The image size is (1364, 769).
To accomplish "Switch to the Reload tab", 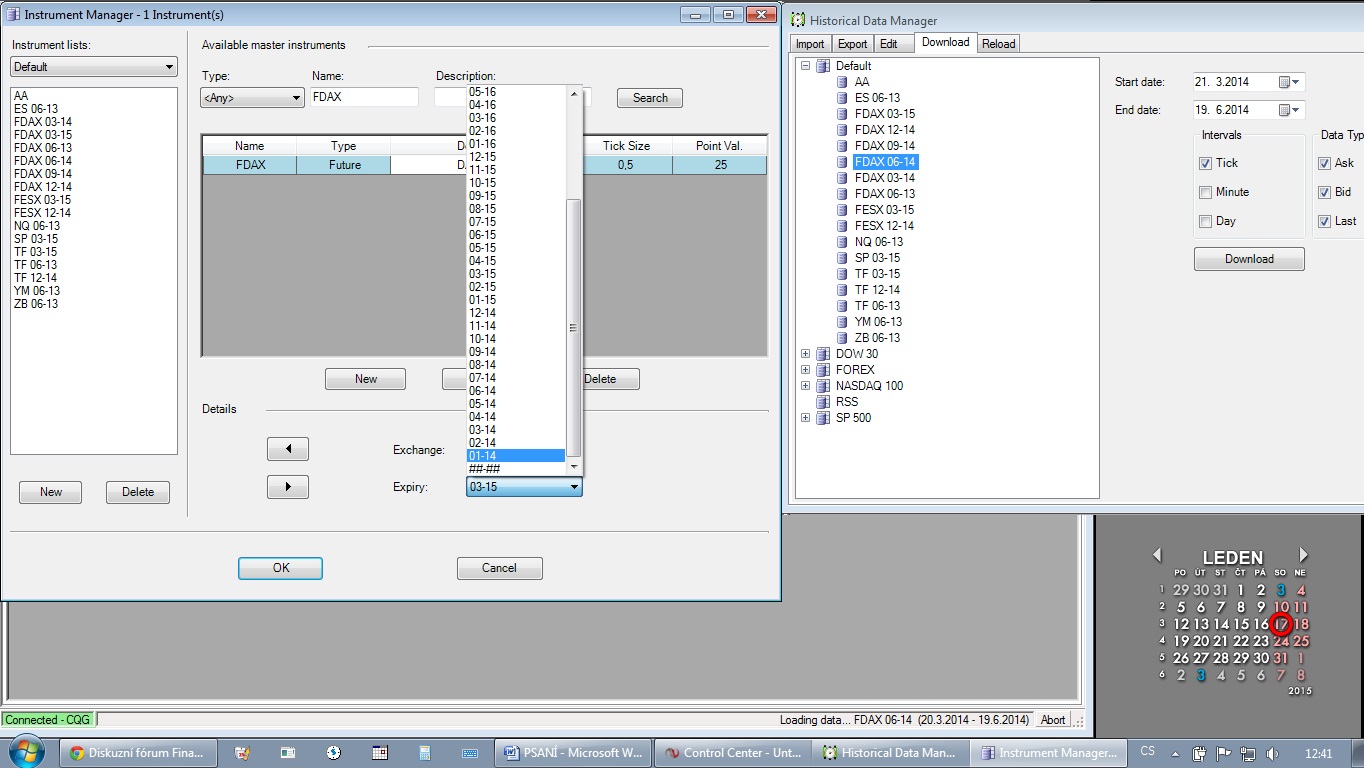I will (998, 44).
